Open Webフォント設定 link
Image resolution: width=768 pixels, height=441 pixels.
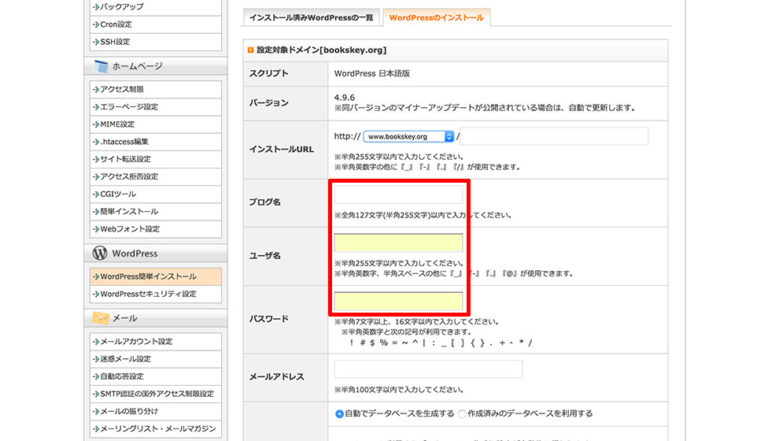130,229
